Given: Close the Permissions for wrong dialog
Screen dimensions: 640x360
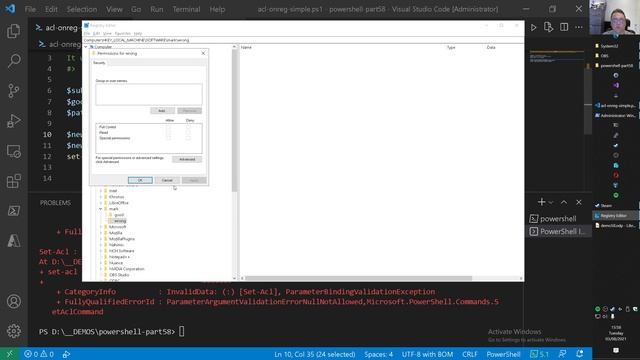Looking at the screenshot, I should [x=203, y=53].
